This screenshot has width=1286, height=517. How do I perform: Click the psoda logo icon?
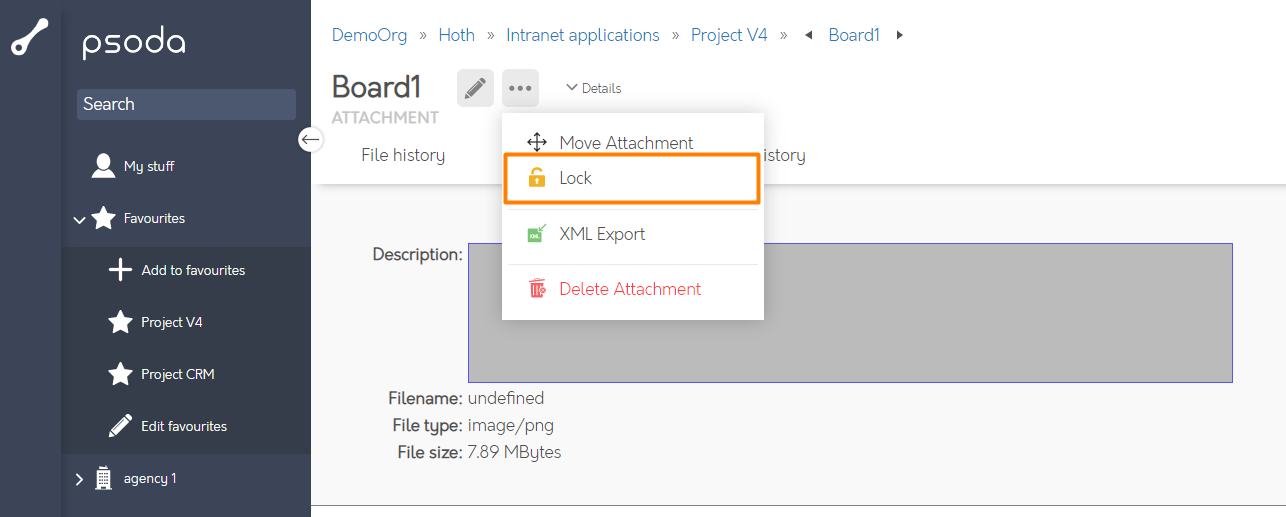tap(30, 42)
